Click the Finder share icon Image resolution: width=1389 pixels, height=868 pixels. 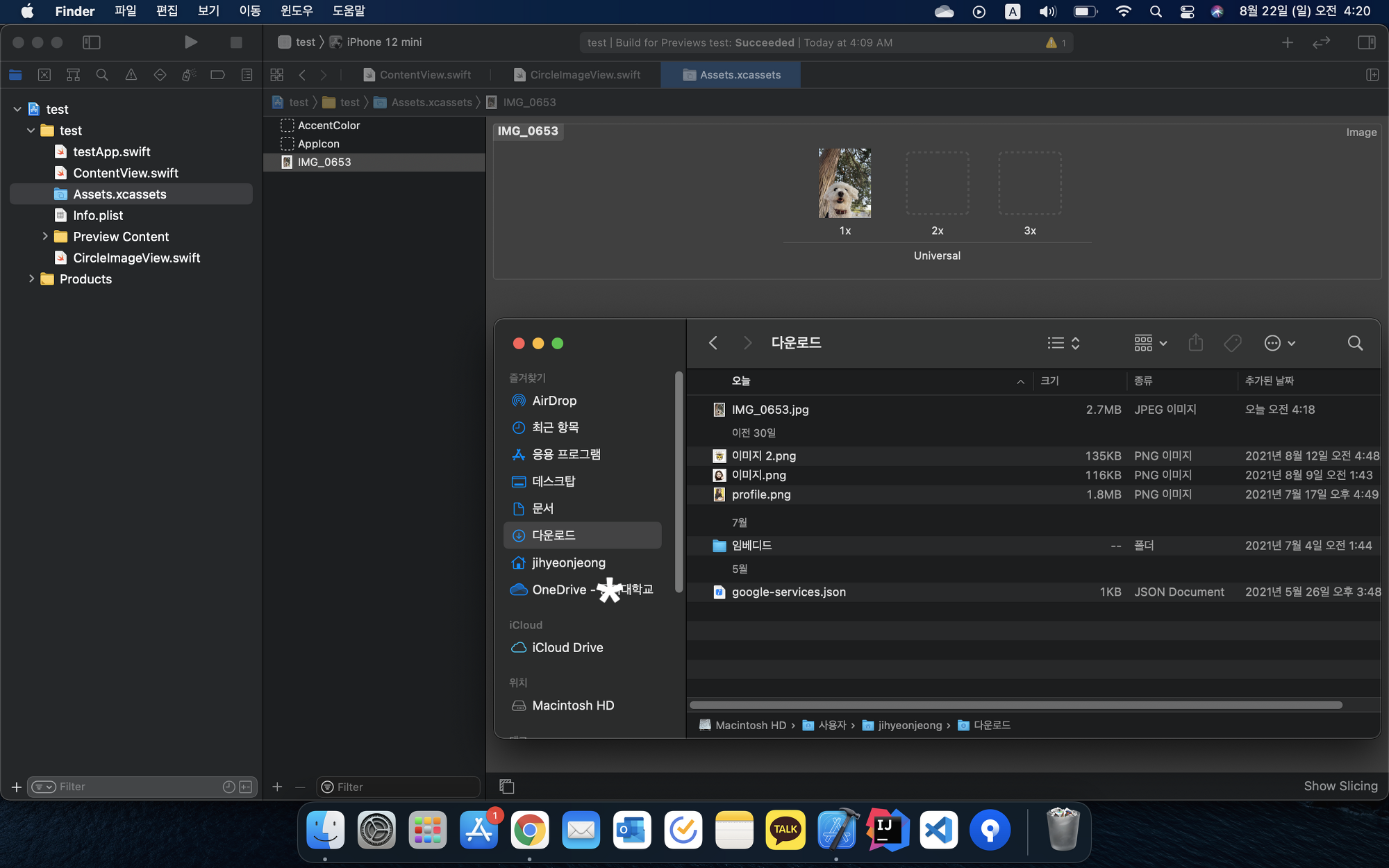coord(1195,343)
